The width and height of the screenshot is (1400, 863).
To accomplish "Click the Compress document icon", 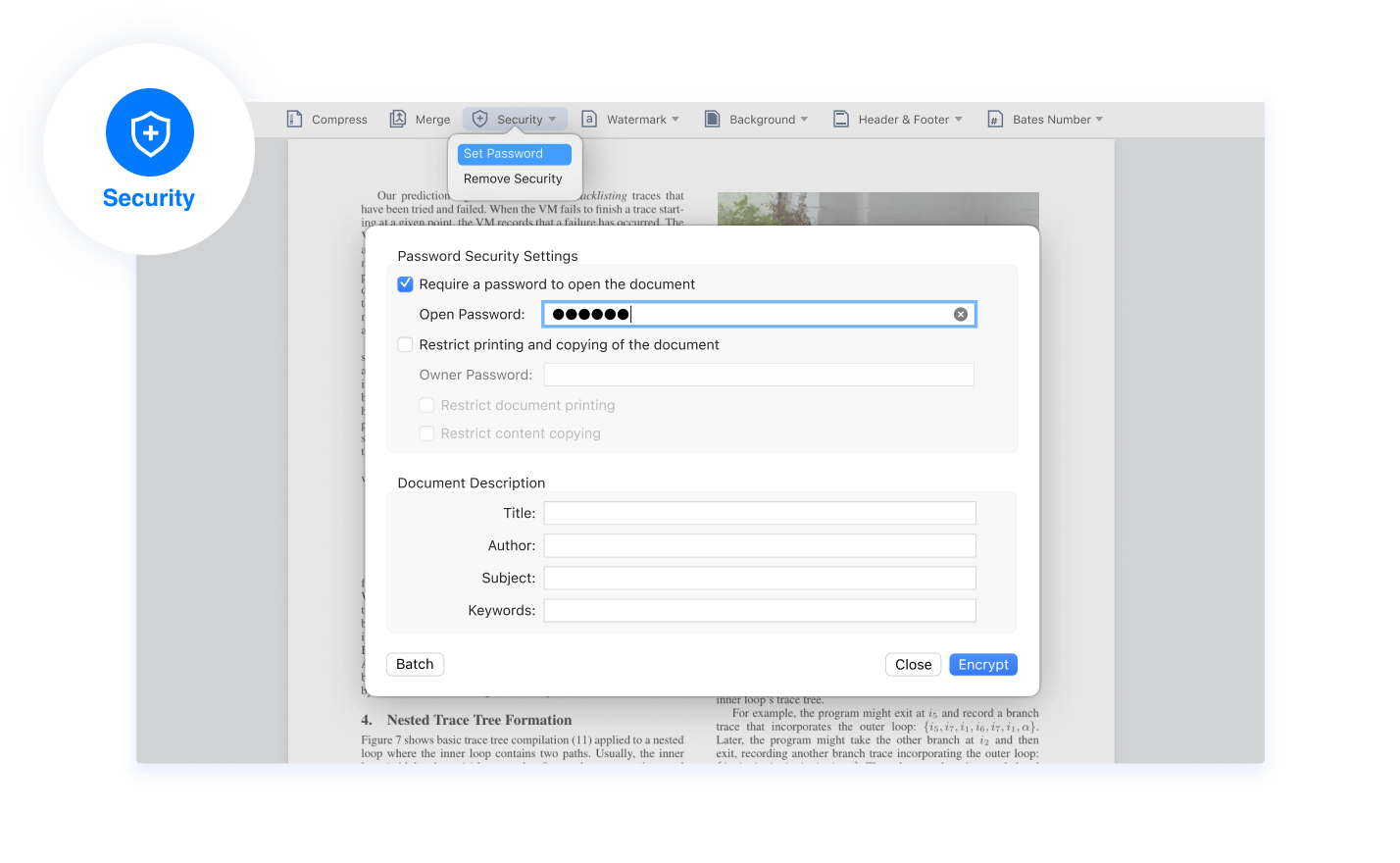I will (294, 119).
